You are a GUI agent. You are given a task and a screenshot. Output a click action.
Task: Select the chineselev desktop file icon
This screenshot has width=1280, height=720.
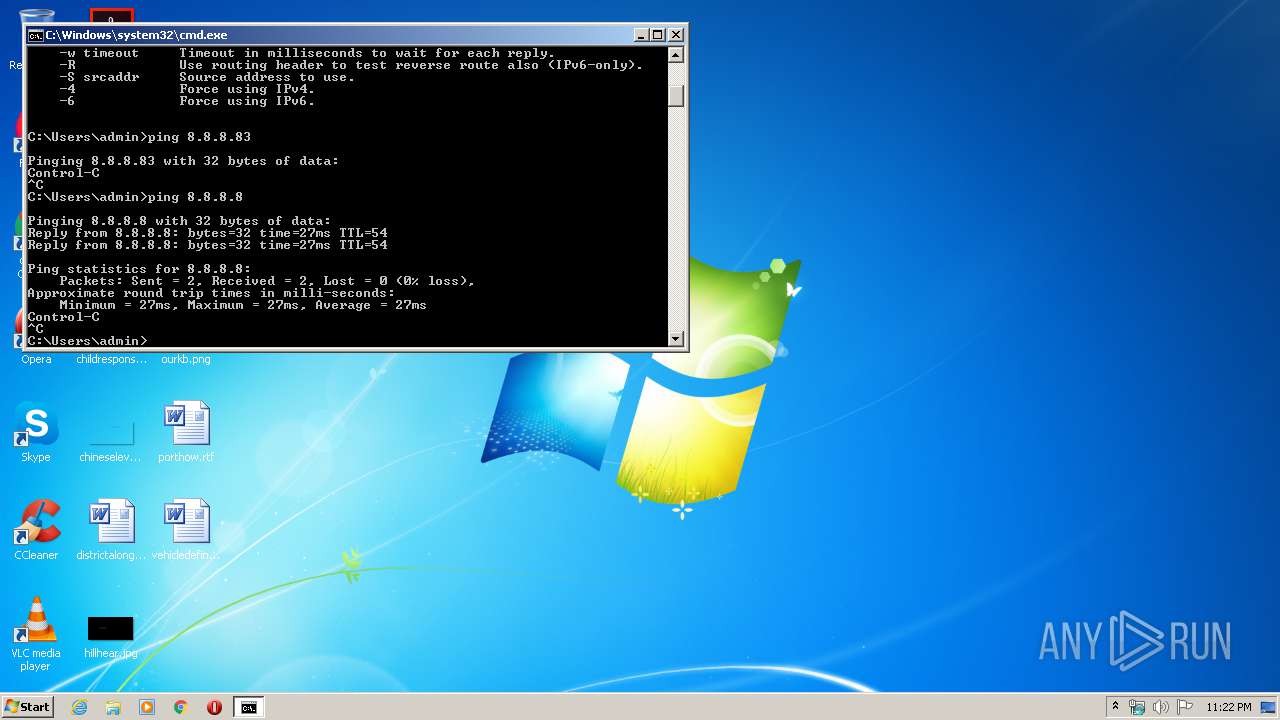pos(111,431)
